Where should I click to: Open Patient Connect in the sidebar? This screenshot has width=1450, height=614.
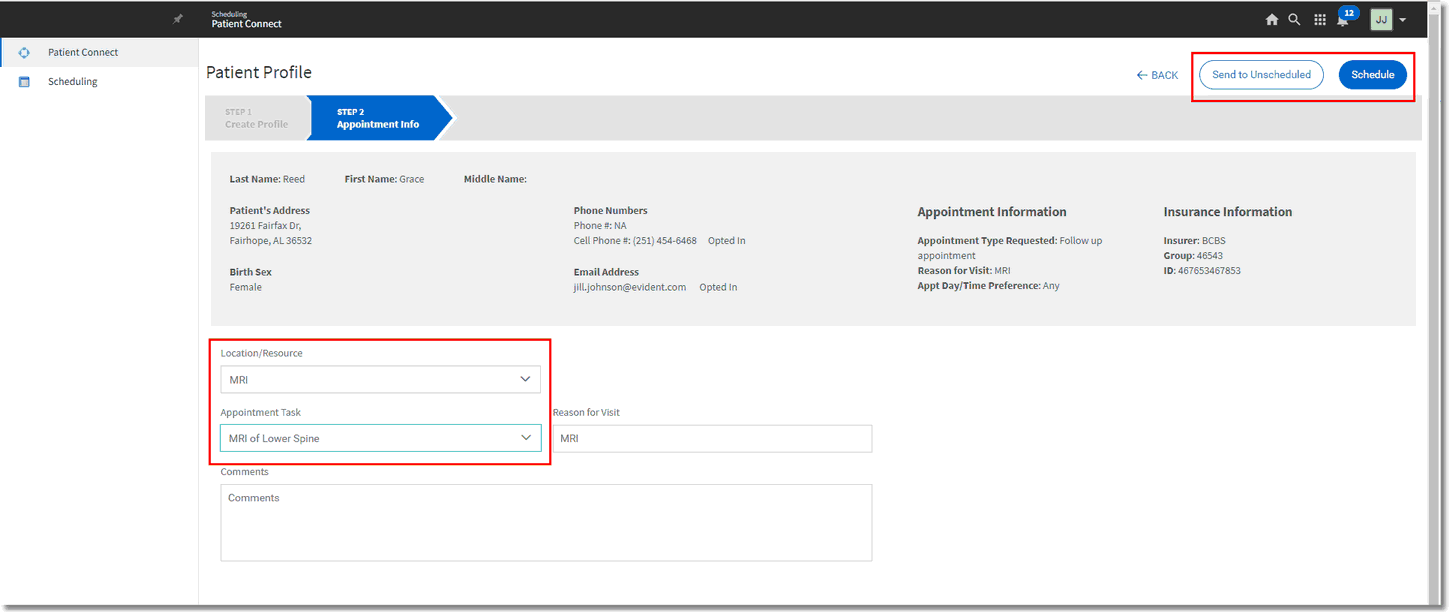click(83, 52)
